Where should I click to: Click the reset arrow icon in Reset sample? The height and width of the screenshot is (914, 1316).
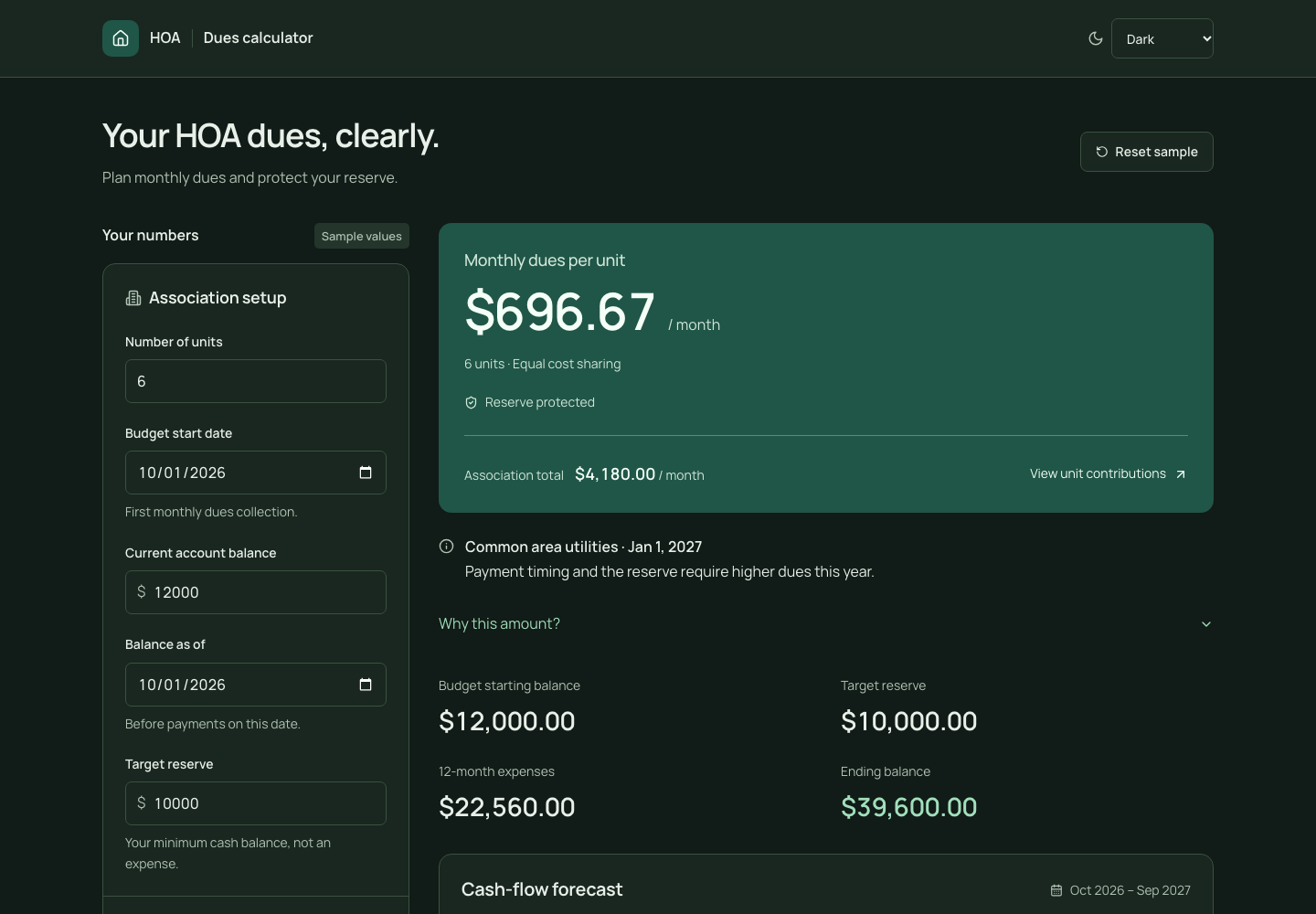click(x=1102, y=152)
